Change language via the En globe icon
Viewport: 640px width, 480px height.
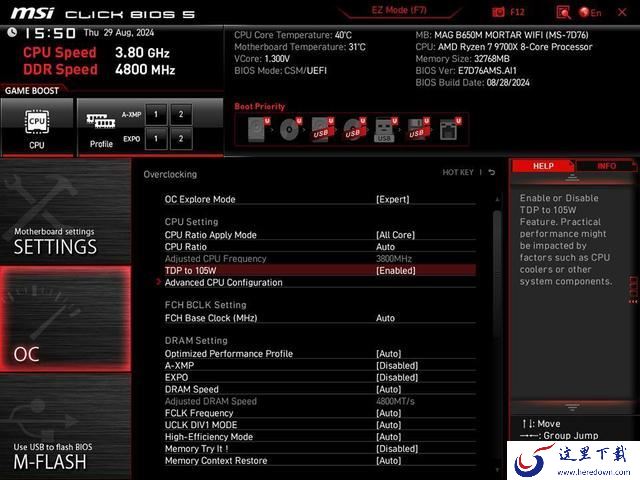(590, 13)
